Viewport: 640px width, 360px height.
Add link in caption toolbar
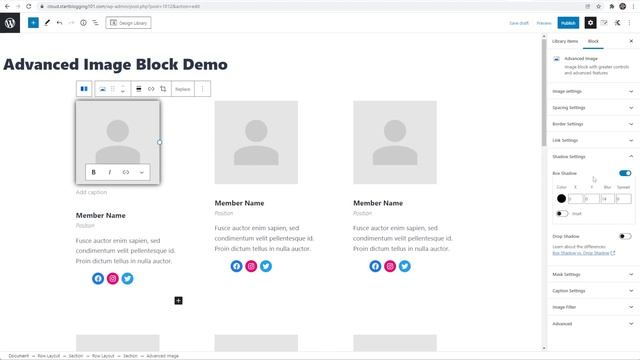click(126, 172)
